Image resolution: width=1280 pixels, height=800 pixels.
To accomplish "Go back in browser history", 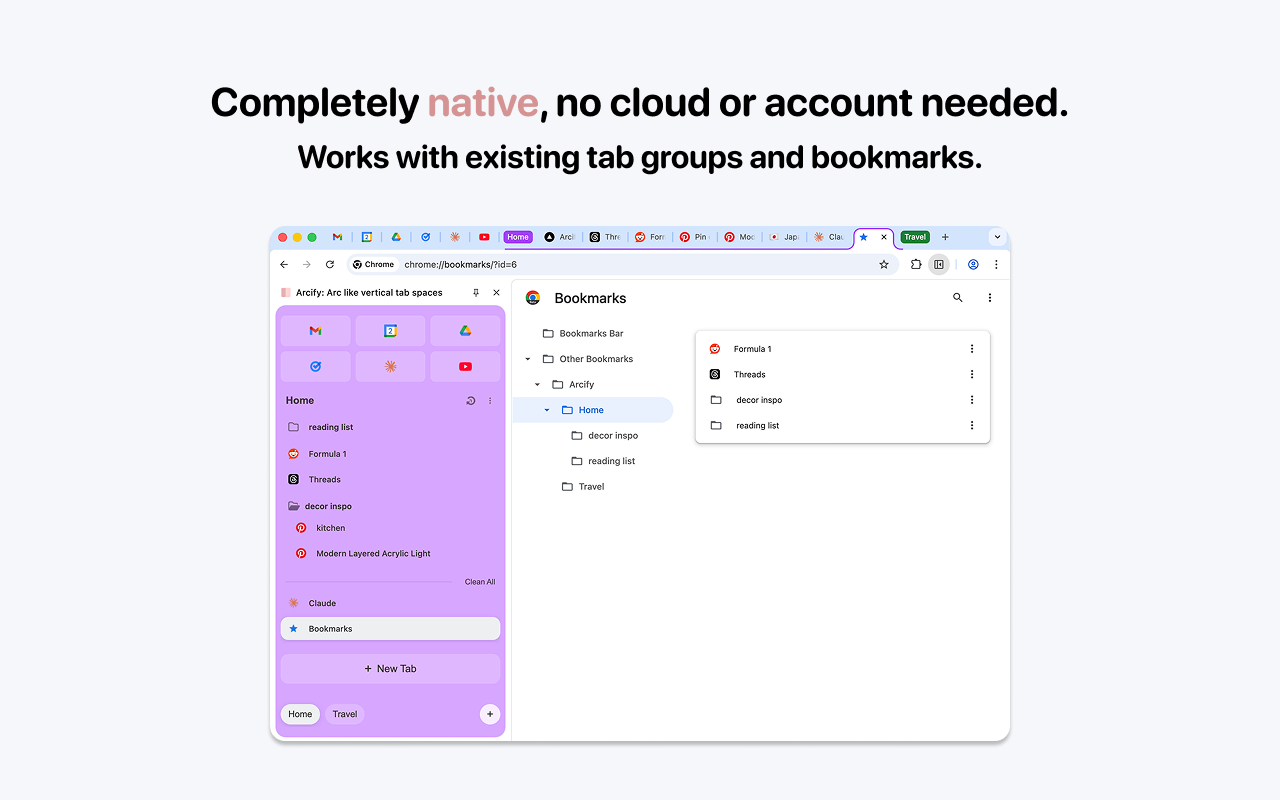I will (x=284, y=264).
